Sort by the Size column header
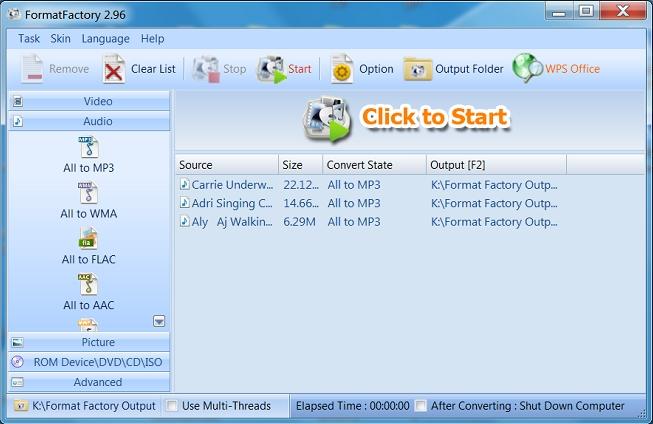Screen dimensions: 653x424 pyautogui.click(x=301, y=165)
